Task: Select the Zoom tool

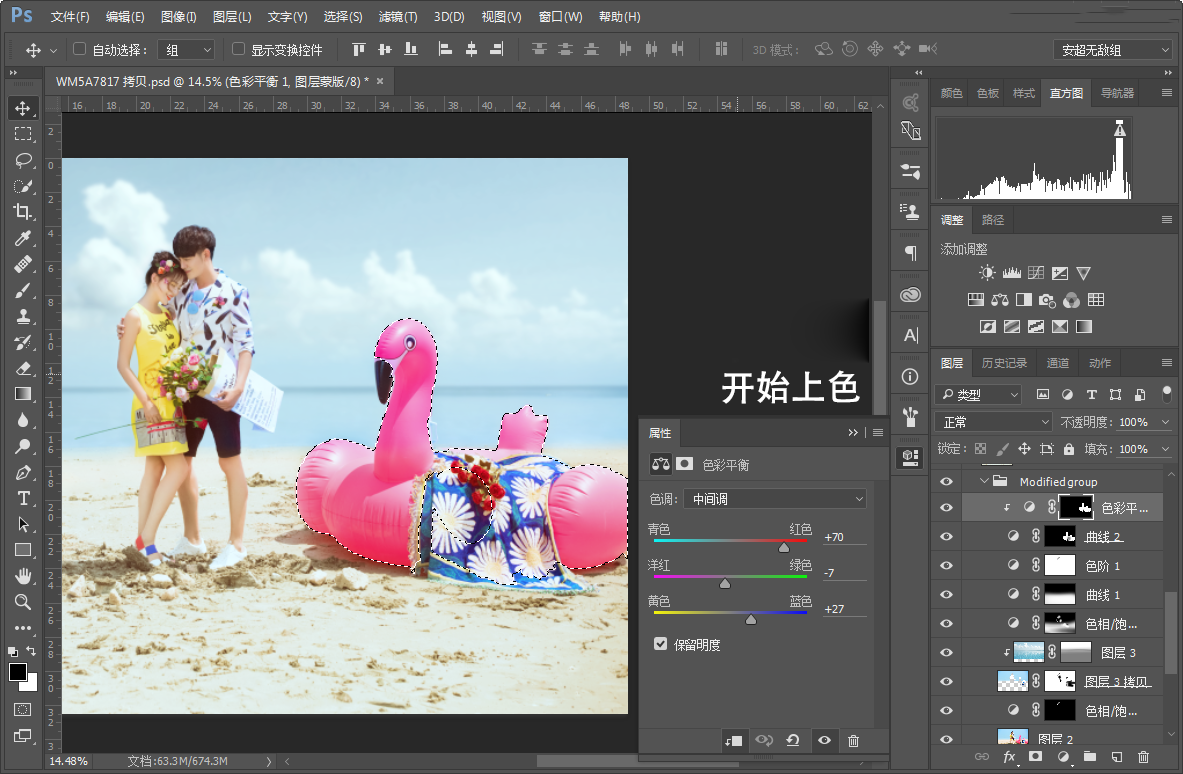Action: point(23,602)
